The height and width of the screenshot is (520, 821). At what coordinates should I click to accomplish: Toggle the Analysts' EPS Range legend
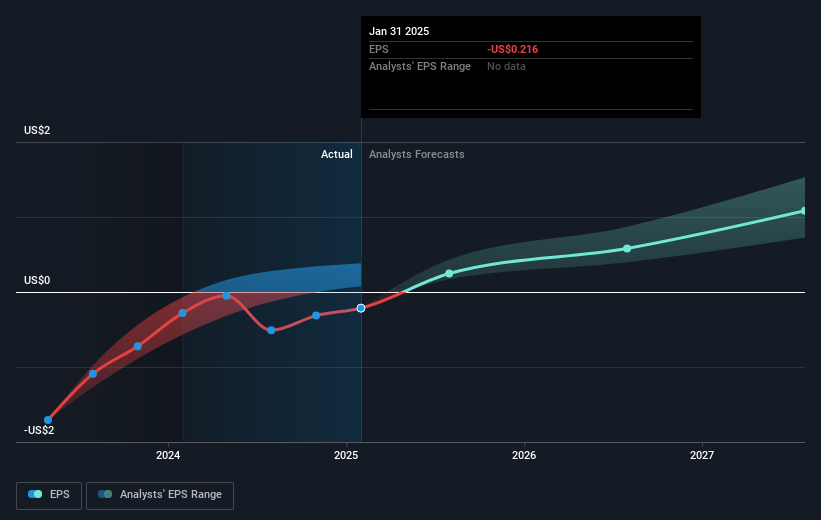click(160, 495)
